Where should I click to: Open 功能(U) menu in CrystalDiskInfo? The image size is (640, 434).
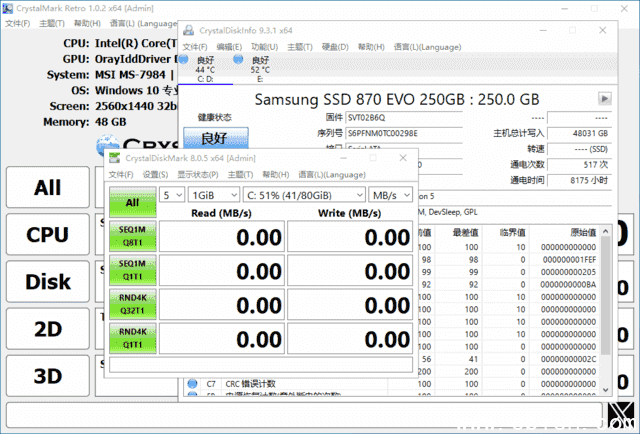[264, 47]
